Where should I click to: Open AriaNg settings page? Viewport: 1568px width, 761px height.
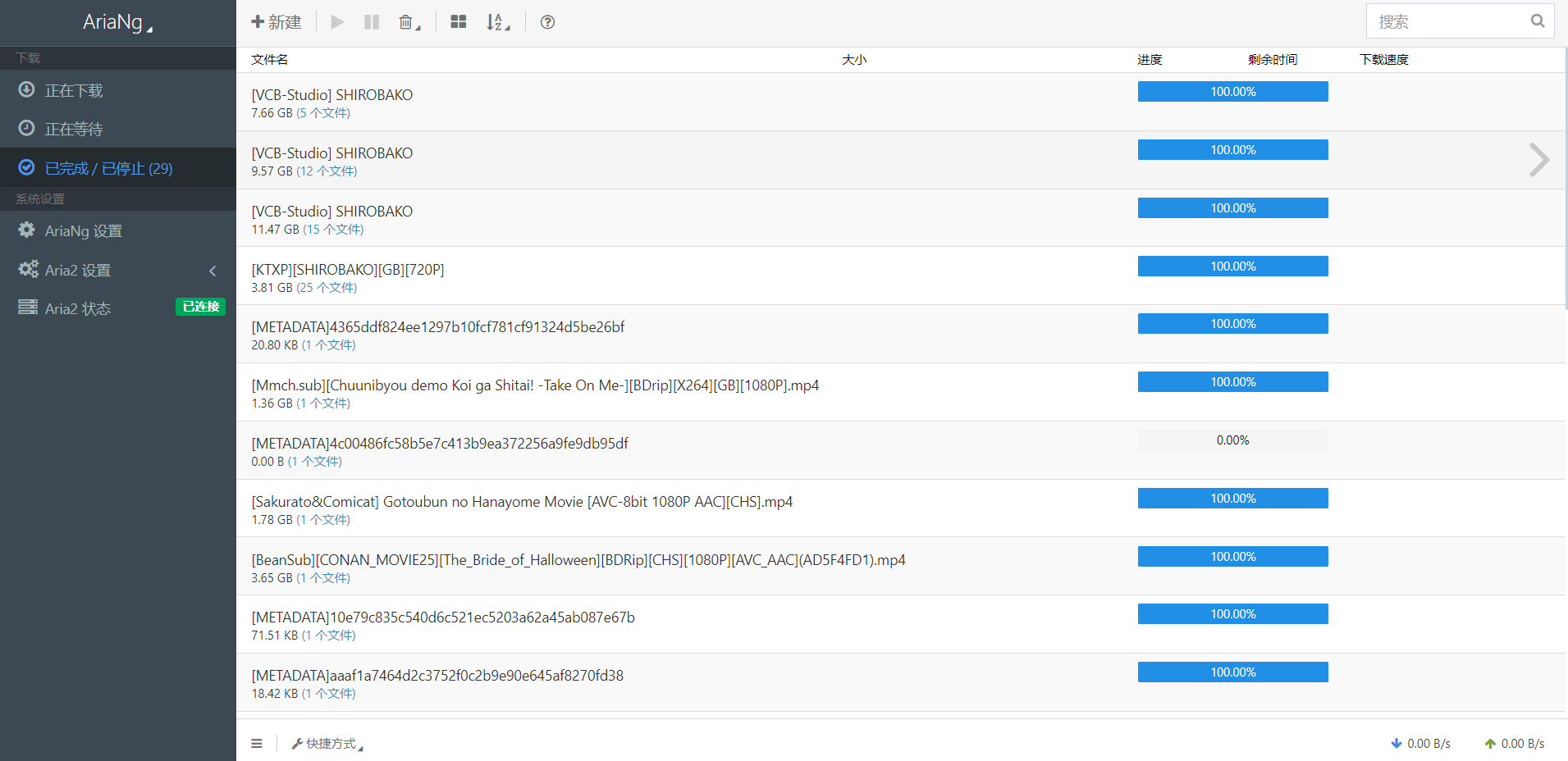[83, 231]
